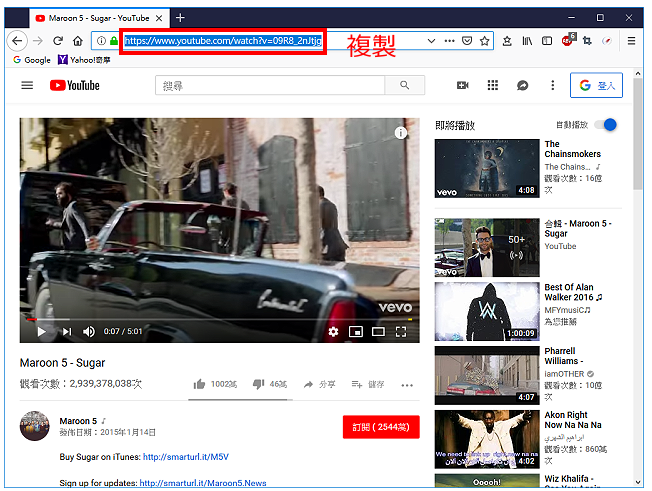Open the browser home page icon
This screenshot has width=652, height=491.
pos(78,41)
